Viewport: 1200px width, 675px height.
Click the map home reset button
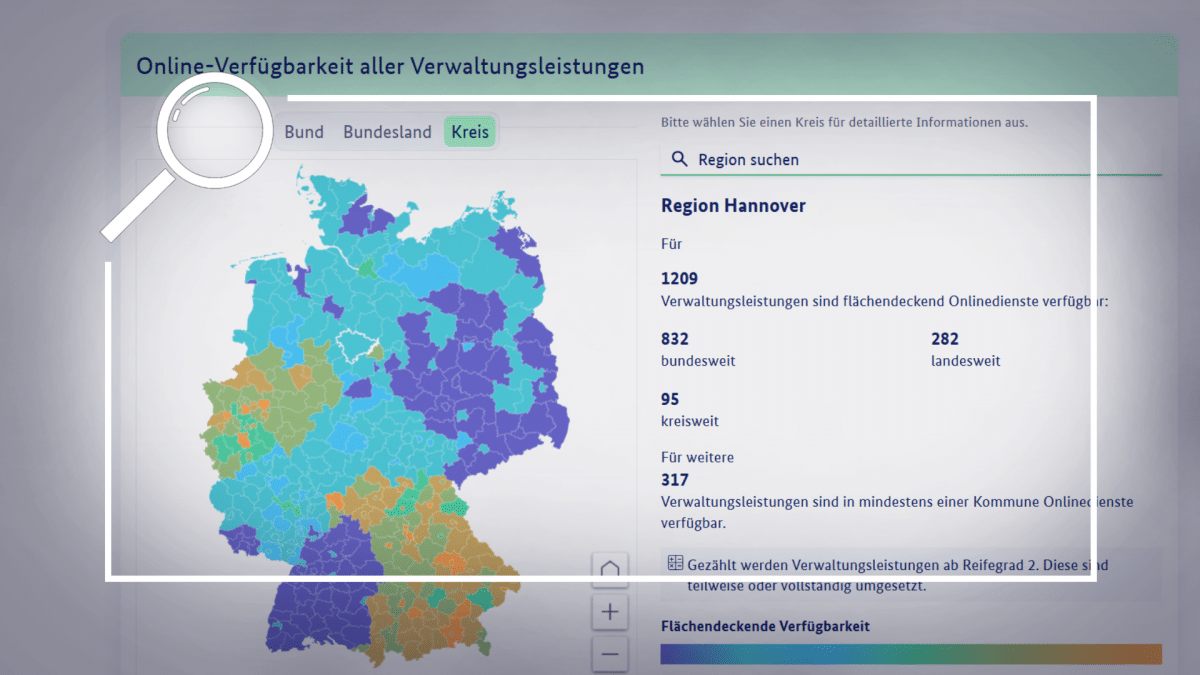610,571
